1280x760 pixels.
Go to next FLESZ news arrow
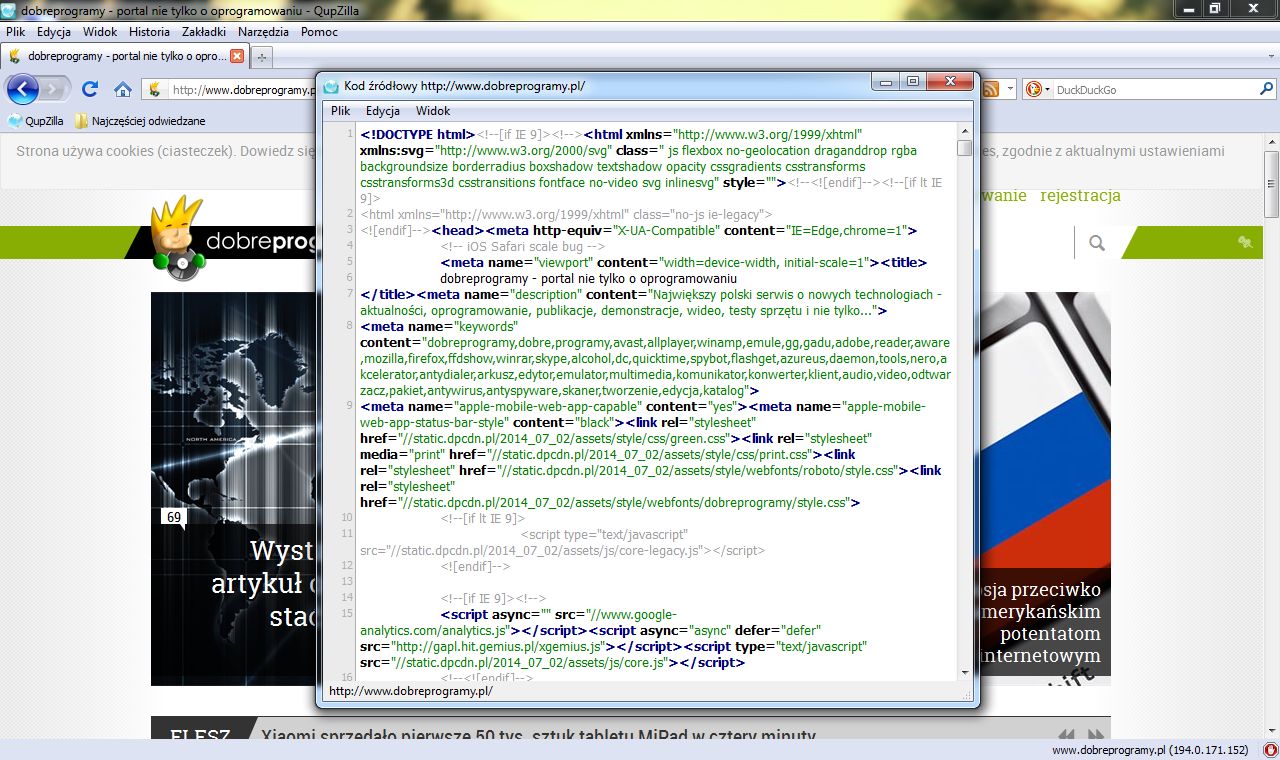(x=1097, y=735)
